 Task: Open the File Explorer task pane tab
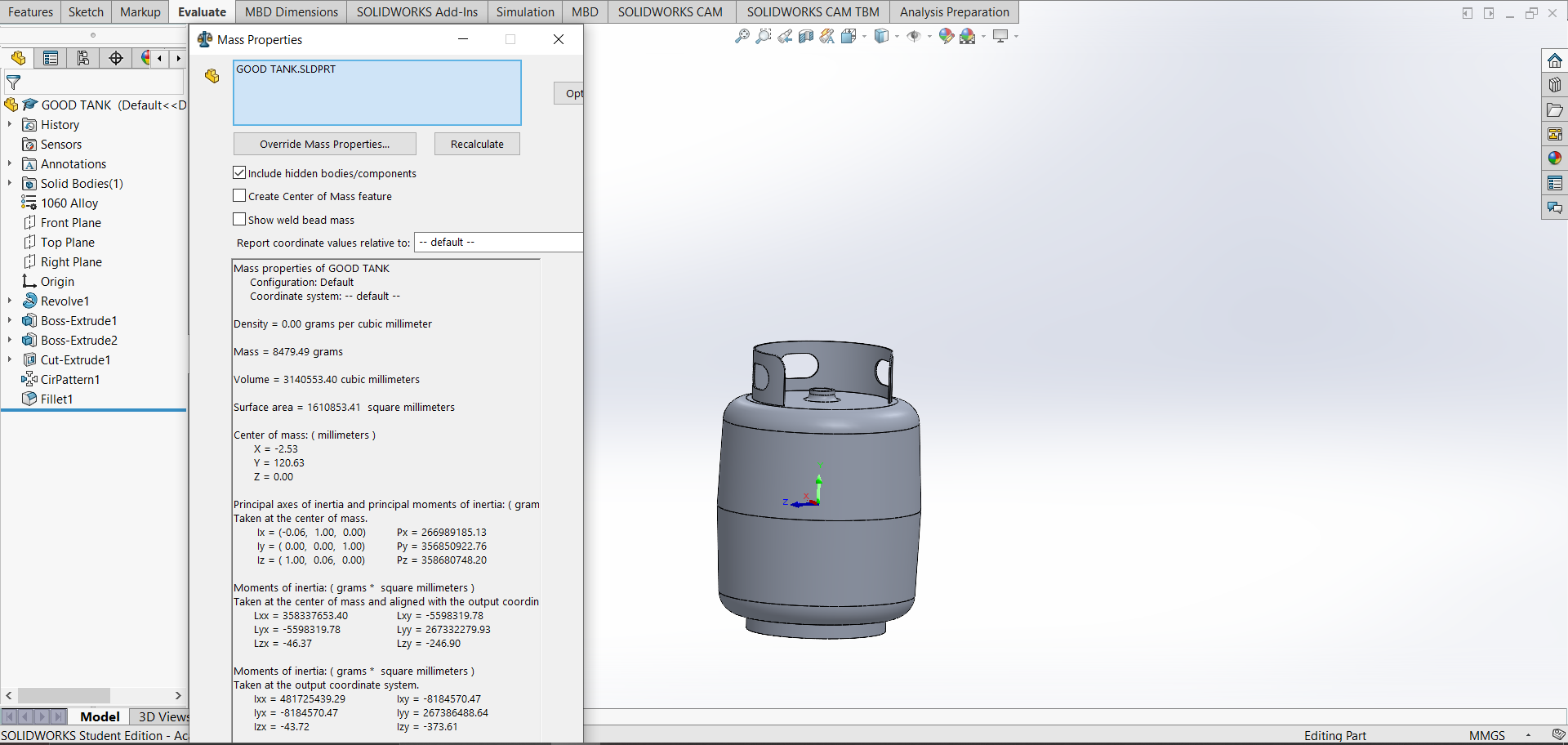(1555, 109)
